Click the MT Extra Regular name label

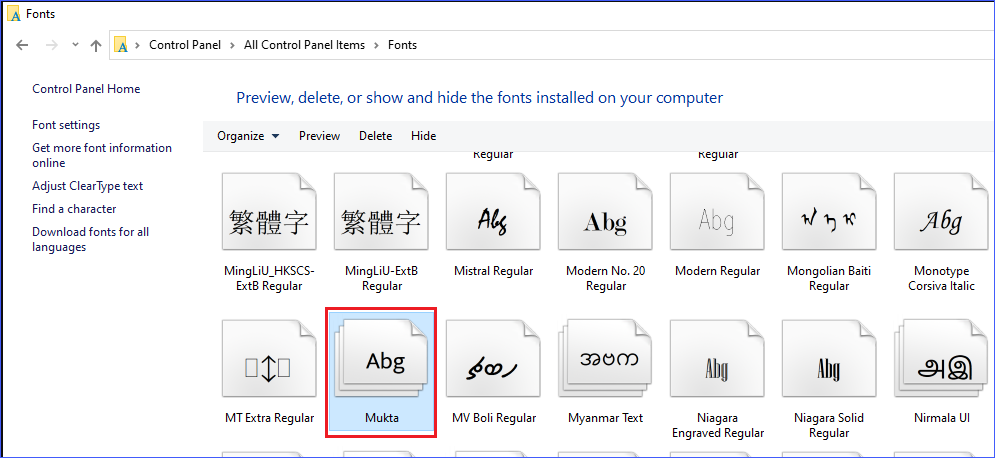tap(269, 418)
